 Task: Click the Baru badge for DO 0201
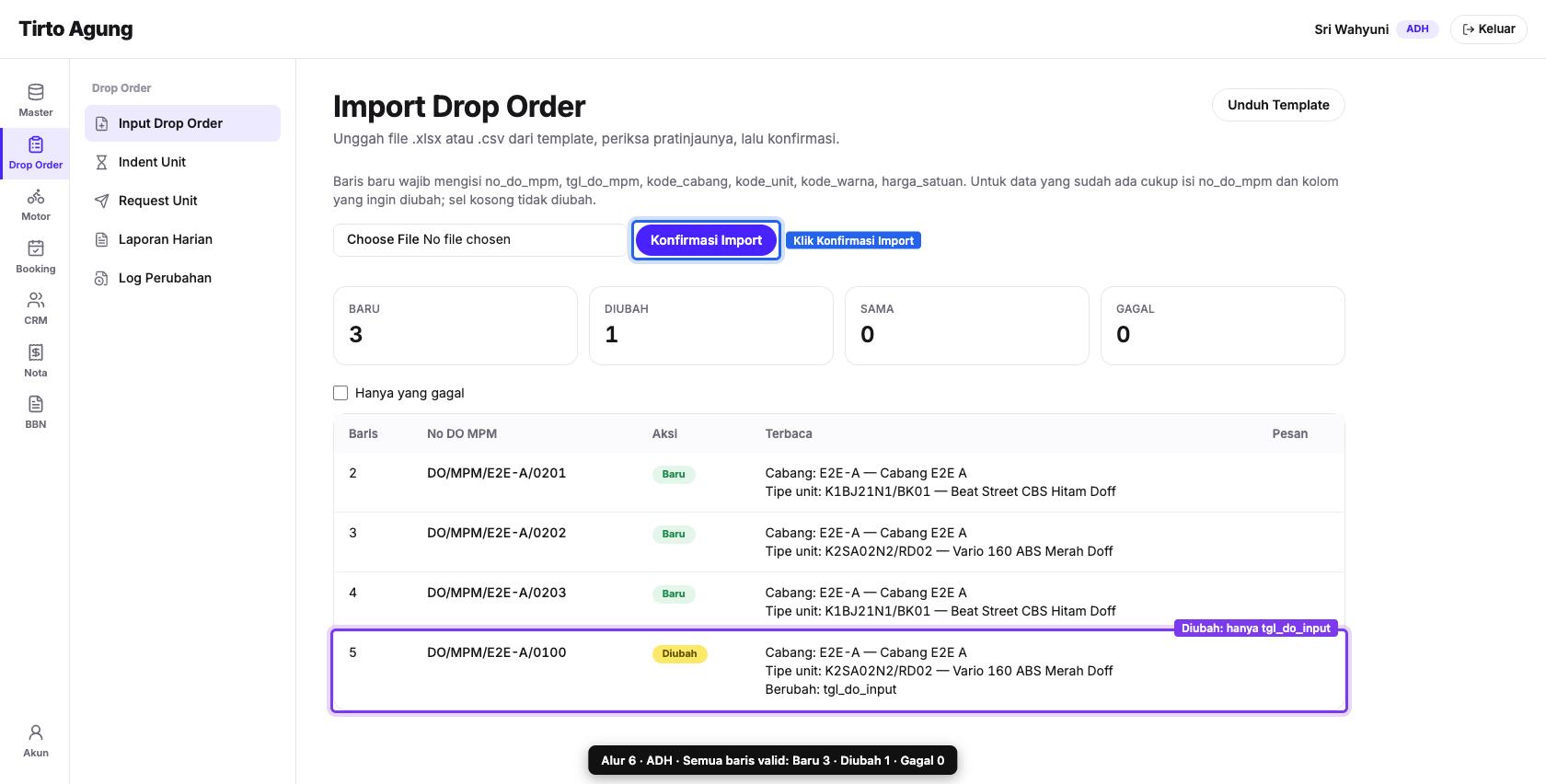pyautogui.click(x=674, y=475)
